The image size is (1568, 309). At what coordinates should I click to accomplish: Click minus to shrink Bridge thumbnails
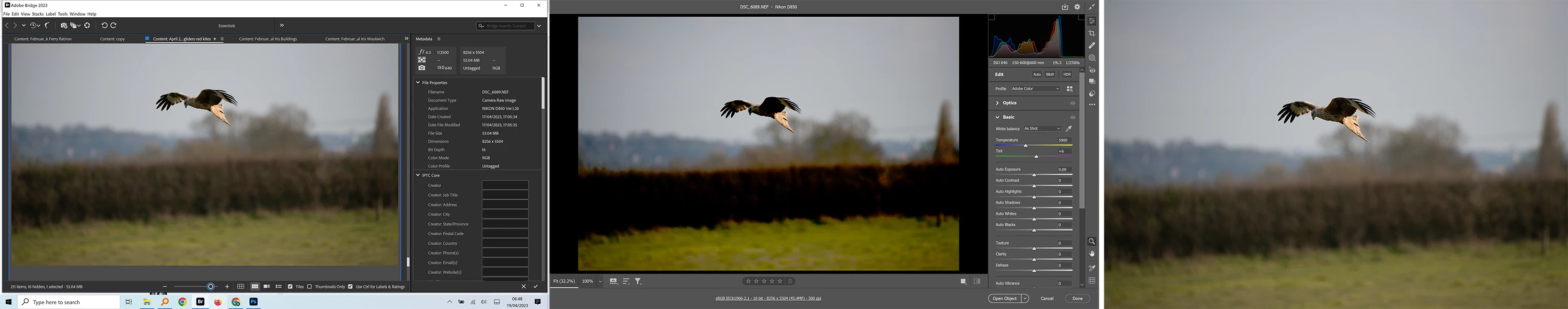[165, 287]
